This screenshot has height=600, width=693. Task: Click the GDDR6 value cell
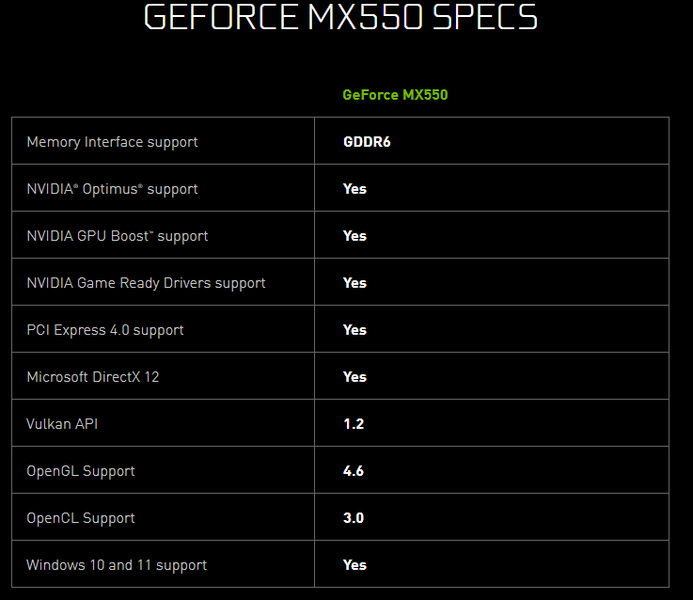[366, 142]
